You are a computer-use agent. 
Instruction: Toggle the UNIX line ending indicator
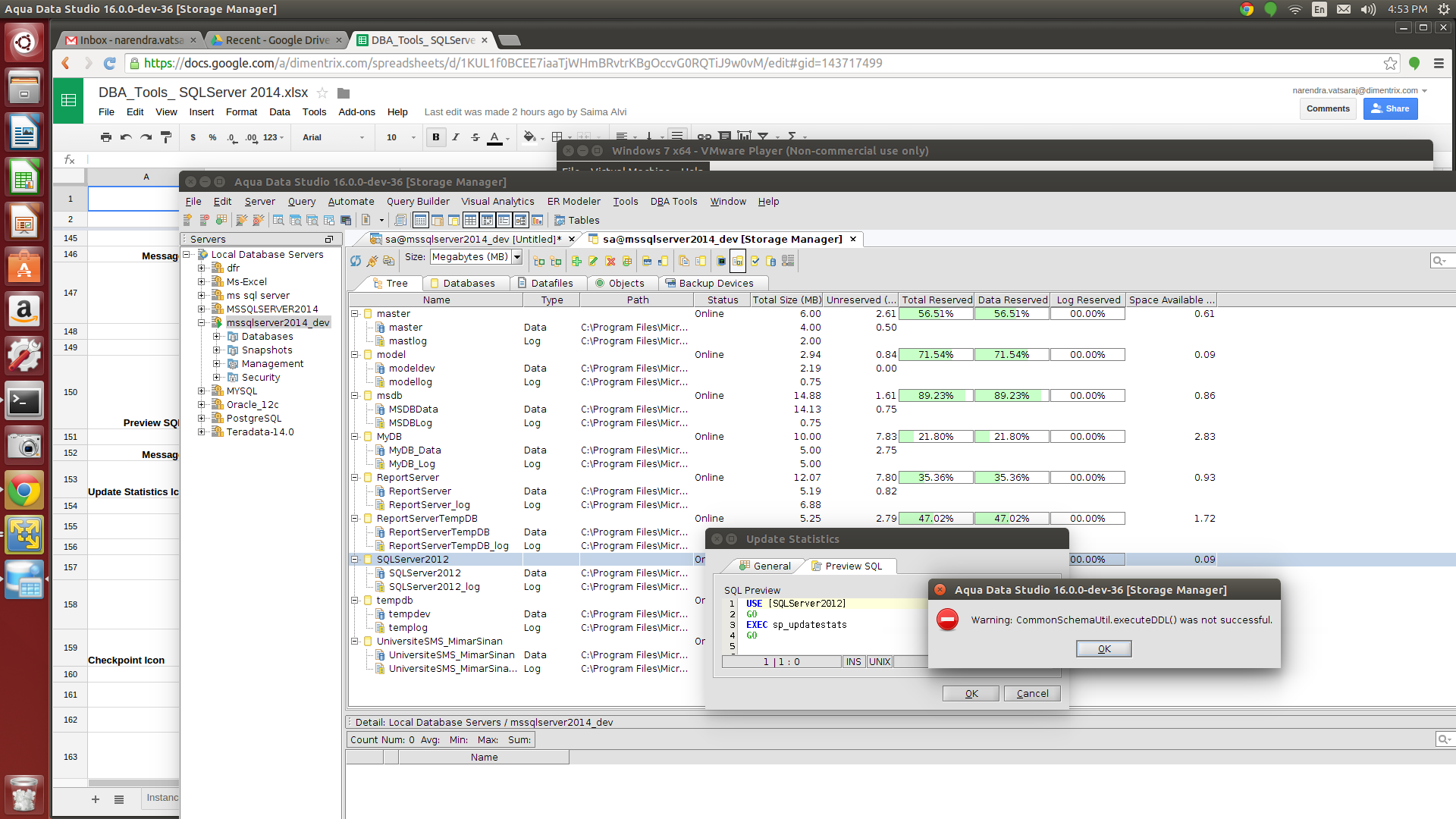pyautogui.click(x=880, y=662)
